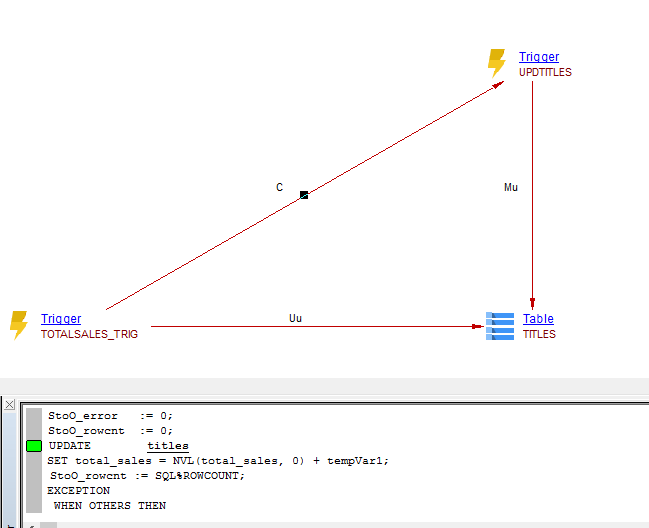The height and width of the screenshot is (528, 649).
Task: Click the Uu label on horizontal arrow
Action: pos(295,318)
